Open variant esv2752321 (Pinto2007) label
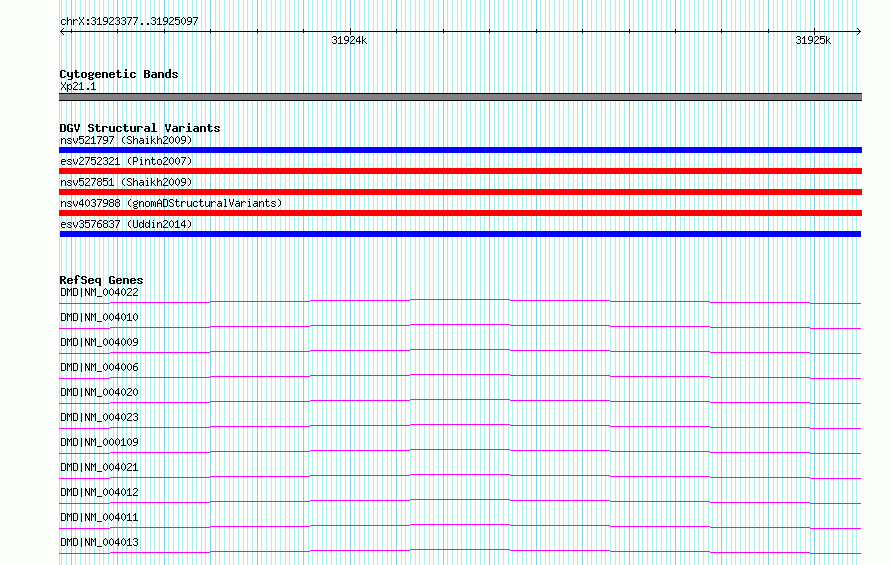890x565 pixels. [126, 161]
